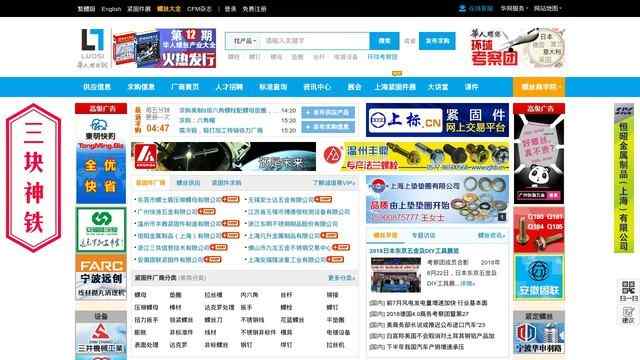
Task: Click the SKC logo atop green vertical banner
Action: point(624,111)
